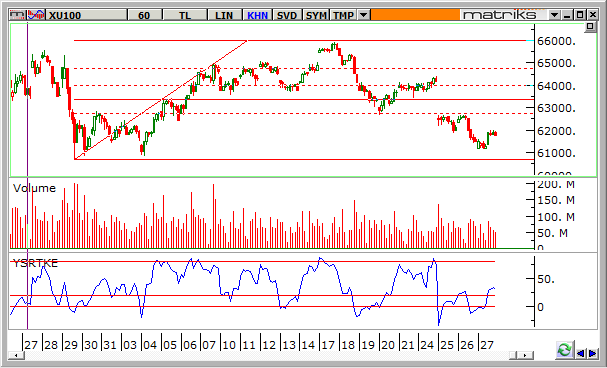Click the horizontal scrollbar left arrow
Screen dimensions: 607x368
(x=16, y=355)
